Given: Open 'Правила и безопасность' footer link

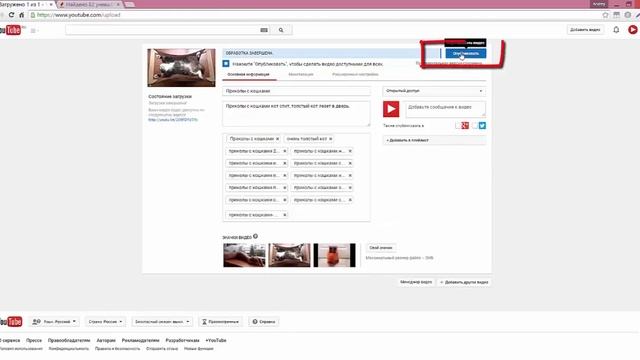Looking at the screenshot, I should click(x=118, y=349).
